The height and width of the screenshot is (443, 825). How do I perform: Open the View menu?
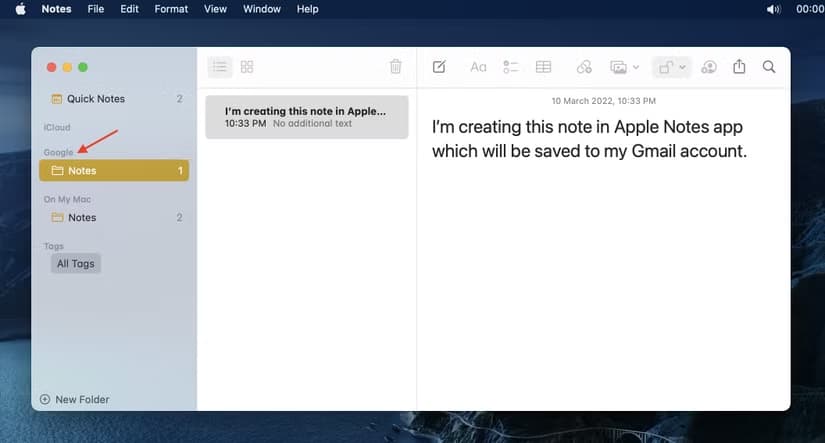pos(215,9)
